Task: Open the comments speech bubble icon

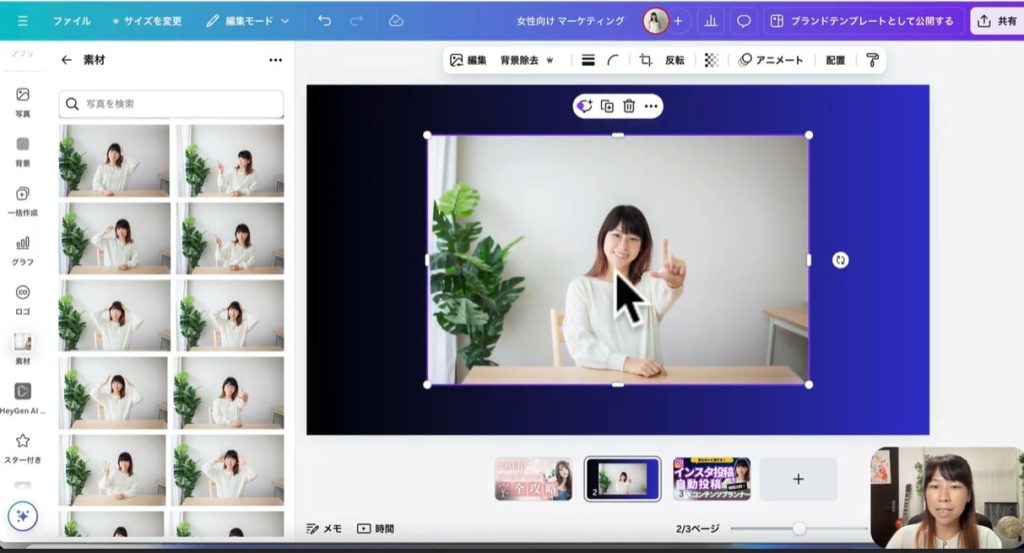Action: (x=743, y=20)
